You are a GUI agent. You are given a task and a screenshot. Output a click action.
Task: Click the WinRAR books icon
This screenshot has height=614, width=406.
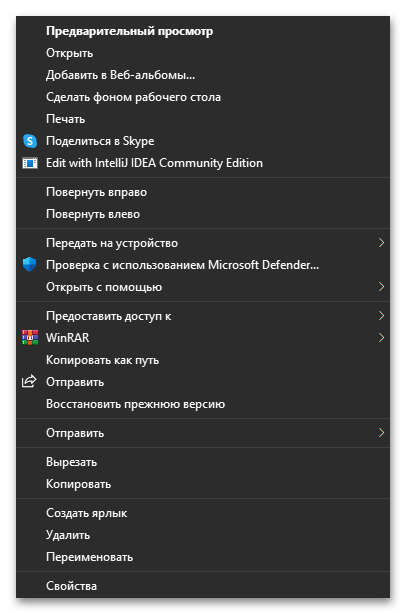pos(30,338)
